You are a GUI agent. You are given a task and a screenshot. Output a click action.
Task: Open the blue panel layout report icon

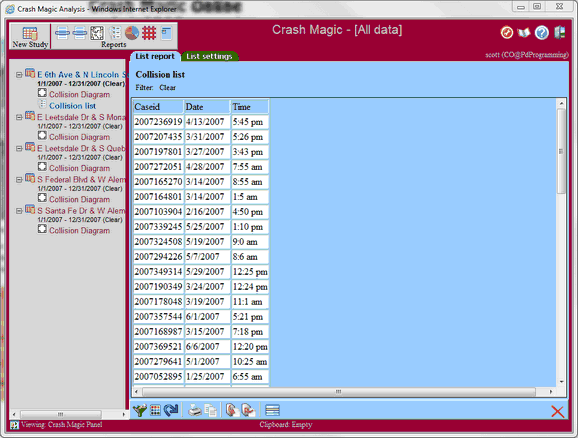[x=166, y=33]
